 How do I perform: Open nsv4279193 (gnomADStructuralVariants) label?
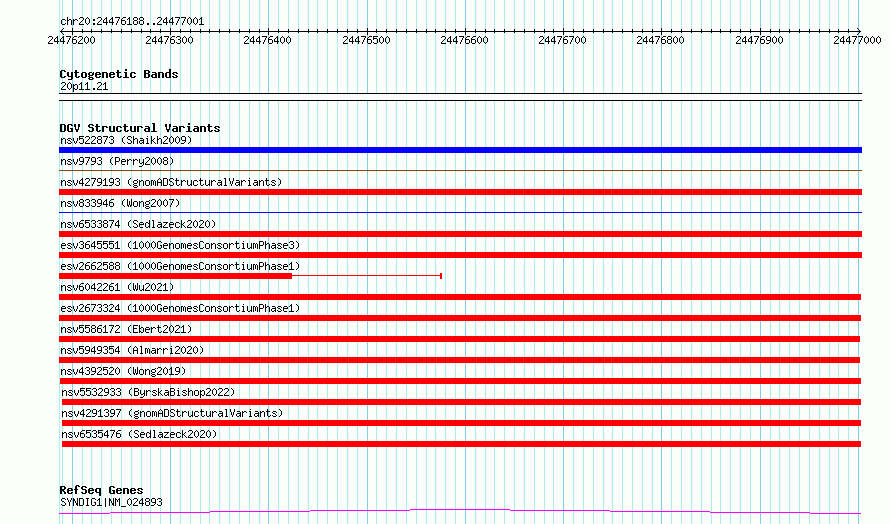pos(171,182)
